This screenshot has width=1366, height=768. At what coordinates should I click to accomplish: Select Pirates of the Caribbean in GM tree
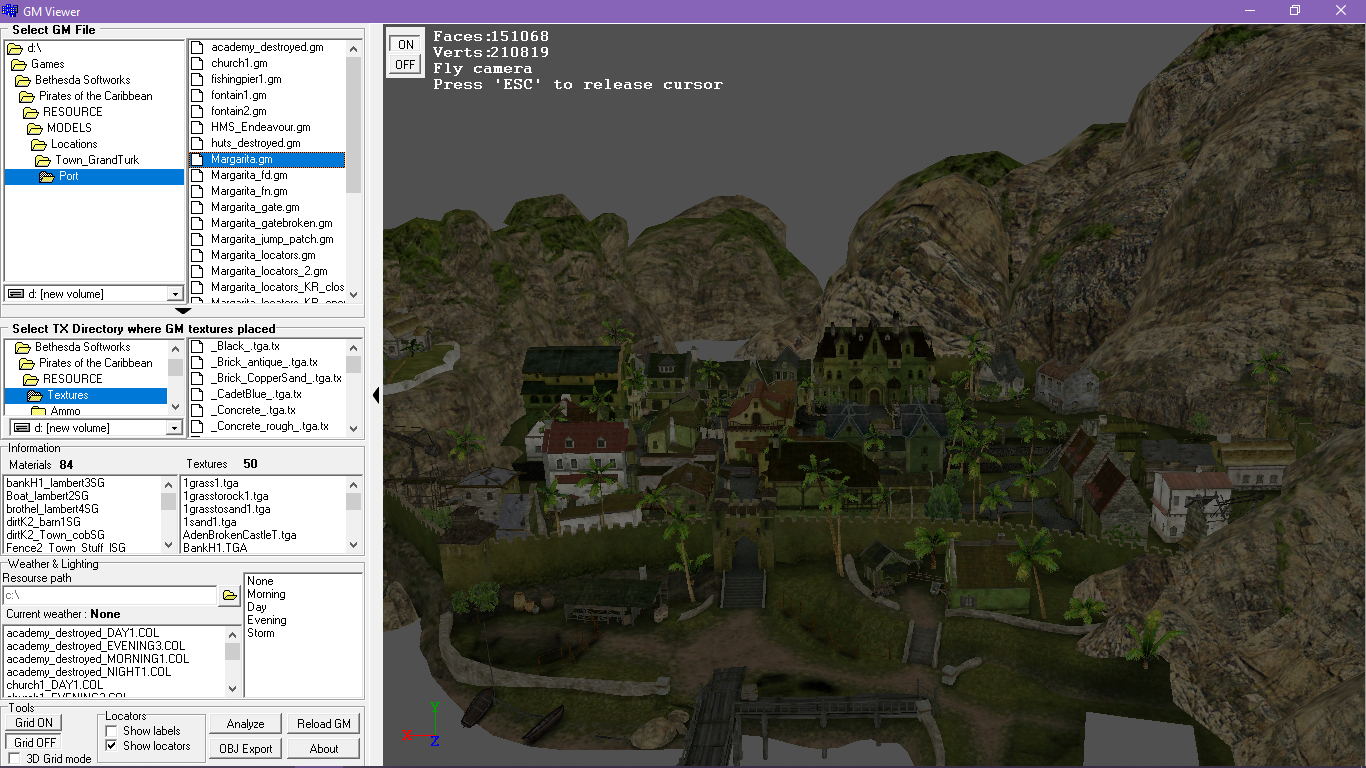pos(96,96)
